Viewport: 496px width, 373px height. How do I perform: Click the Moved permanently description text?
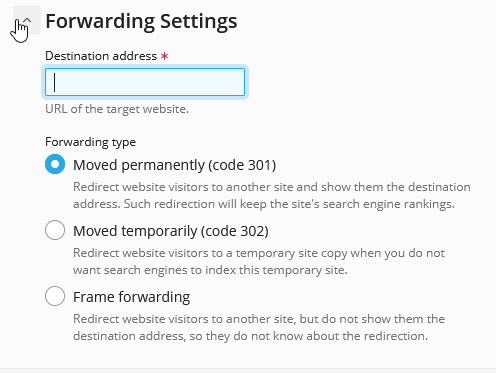pyautogui.click(x=272, y=195)
